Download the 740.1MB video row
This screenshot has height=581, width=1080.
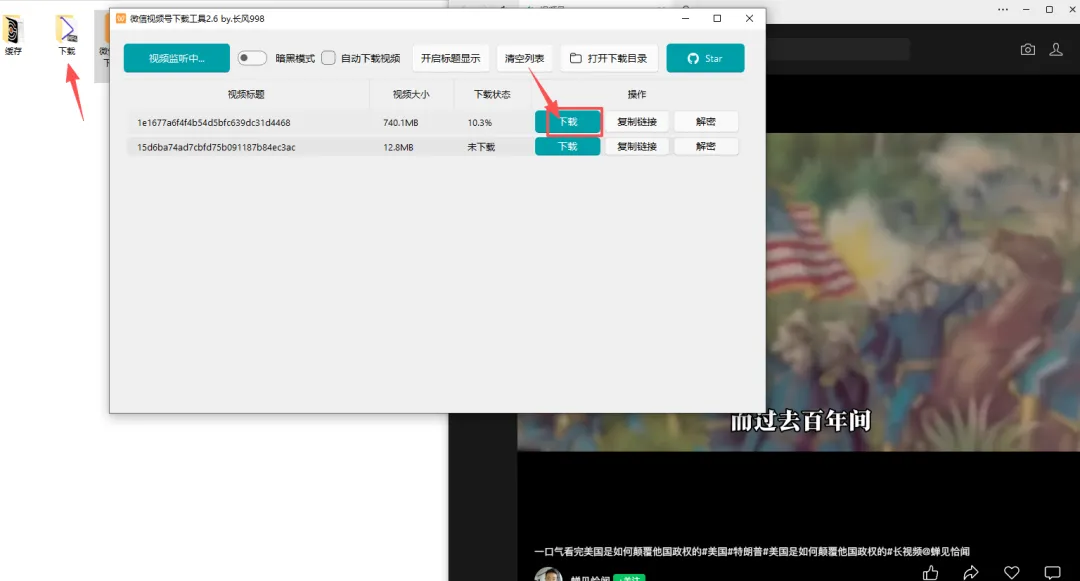(x=568, y=122)
